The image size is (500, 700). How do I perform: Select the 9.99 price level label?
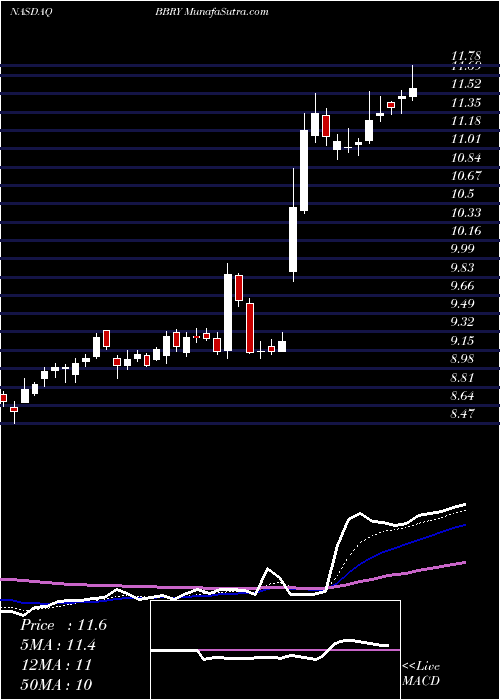click(x=463, y=249)
